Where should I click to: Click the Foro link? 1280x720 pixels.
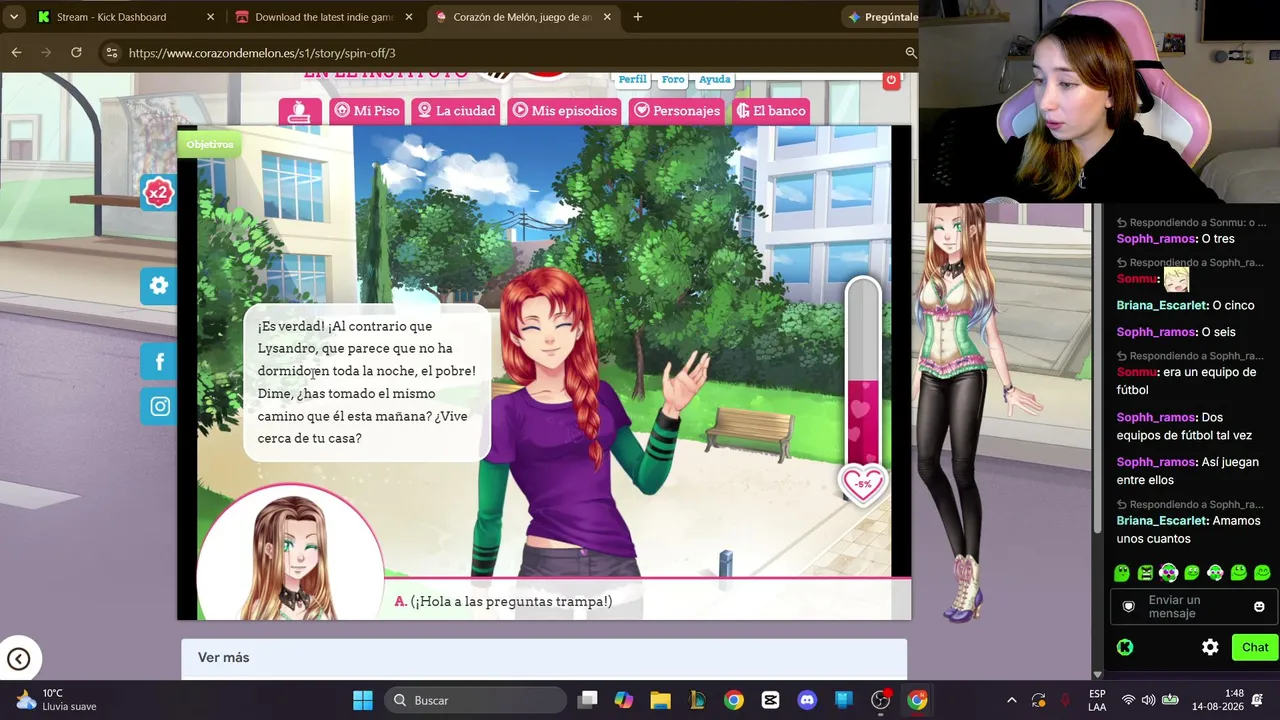[672, 79]
